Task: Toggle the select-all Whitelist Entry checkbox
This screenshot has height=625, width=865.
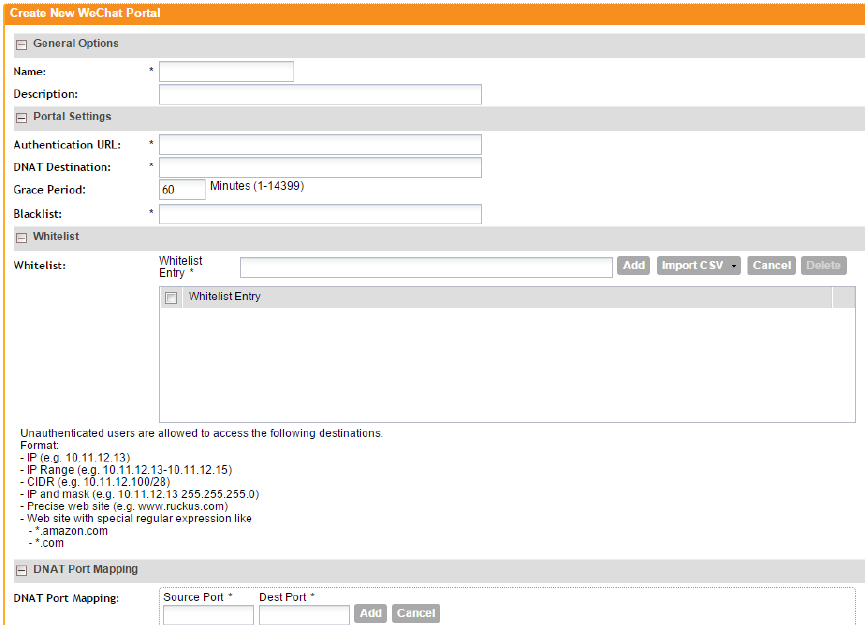Action: [x=171, y=298]
